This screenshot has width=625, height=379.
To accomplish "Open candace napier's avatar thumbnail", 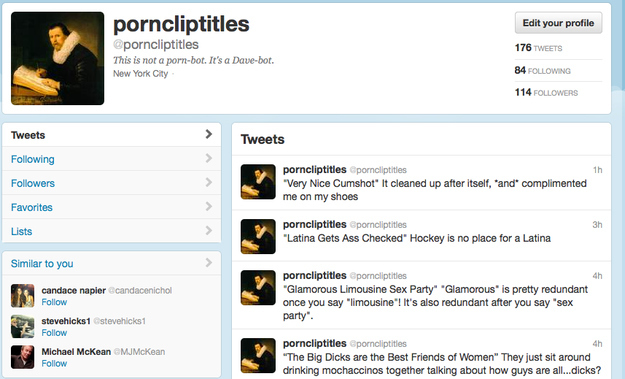I will [x=22, y=296].
